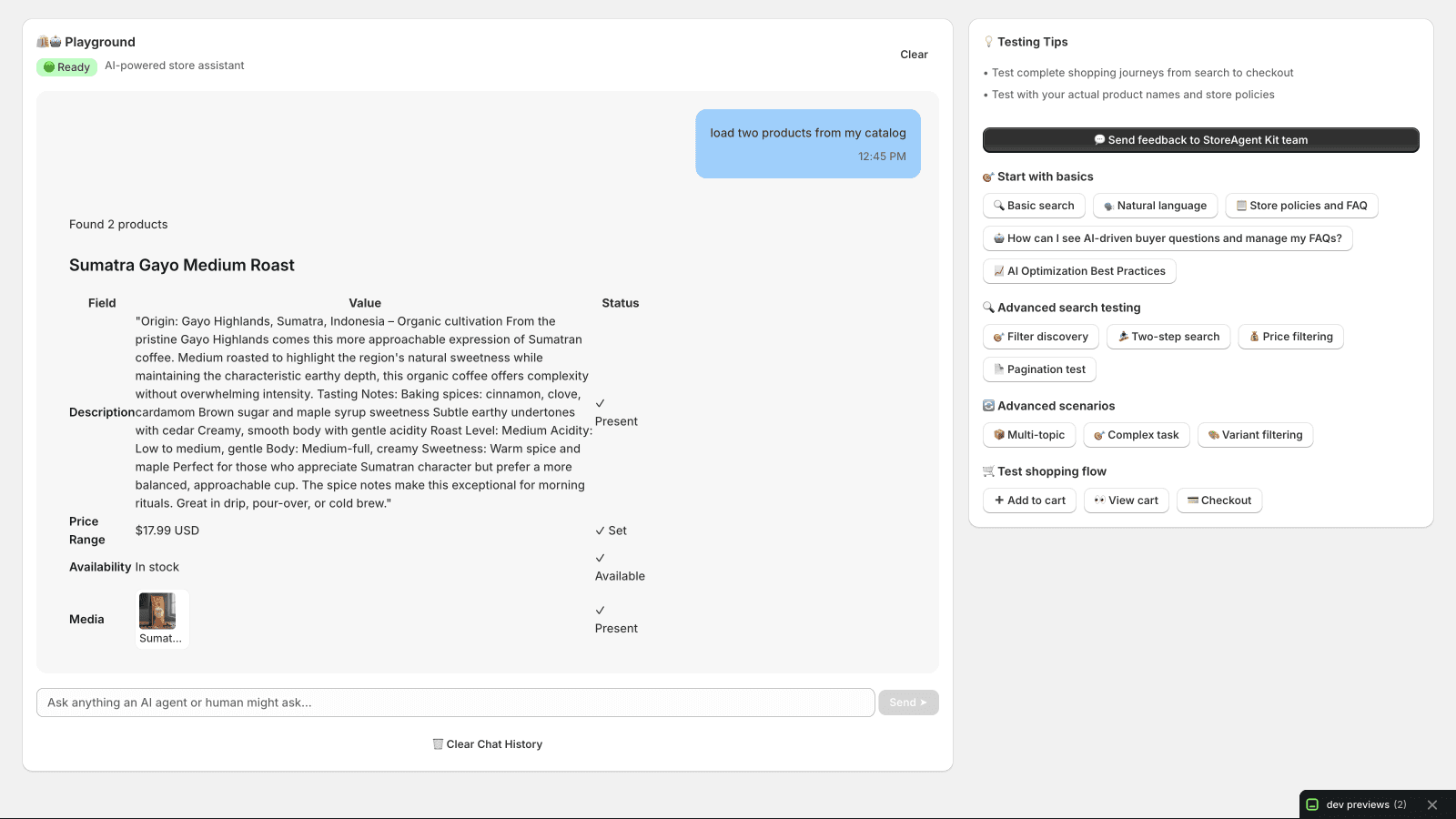The width and height of the screenshot is (1456, 819).
Task: Run the Multi-topic scenario
Action: pos(1029,435)
